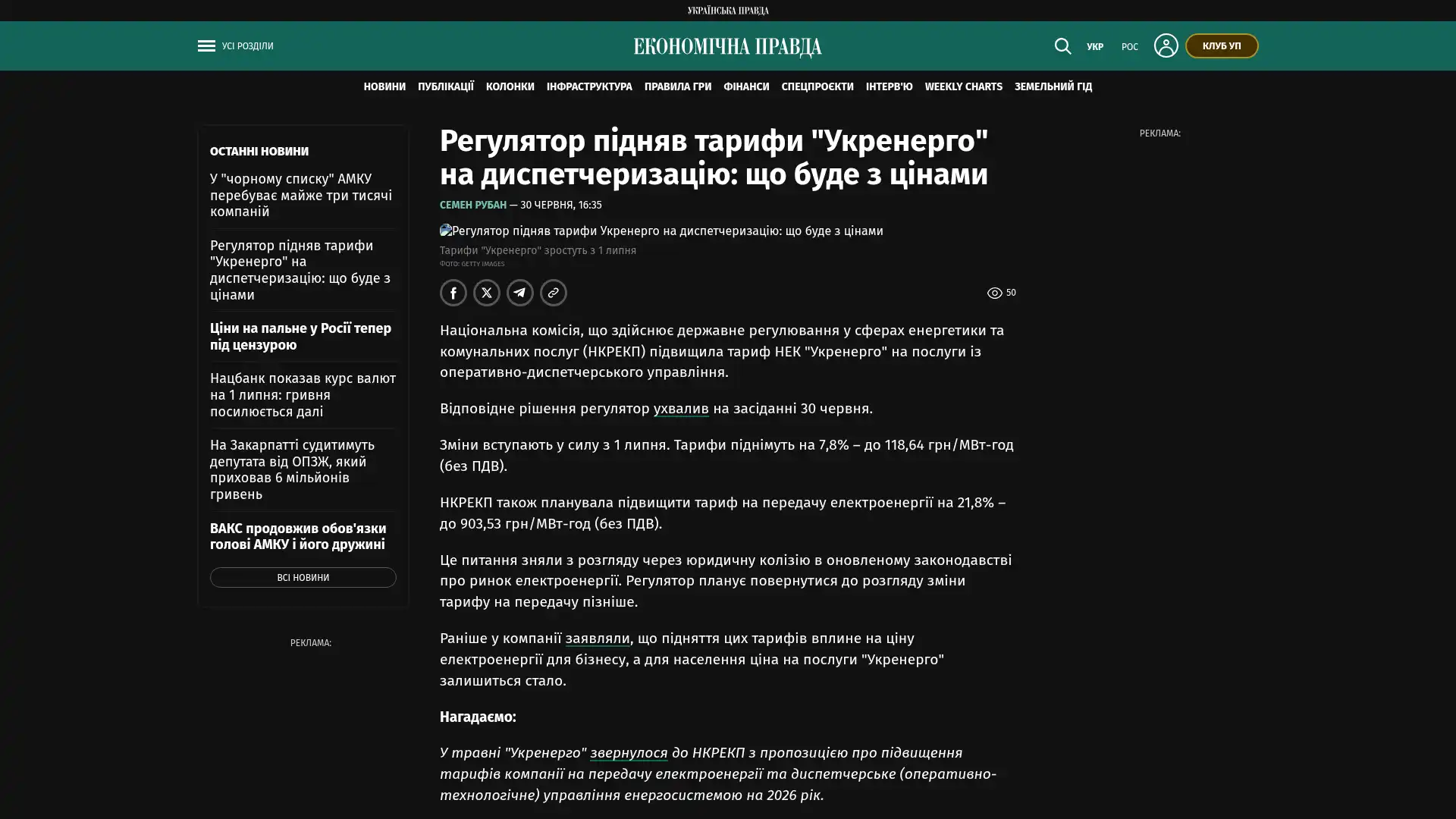1456x819 pixels.
Task: Click the article headline text
Action: click(x=714, y=158)
